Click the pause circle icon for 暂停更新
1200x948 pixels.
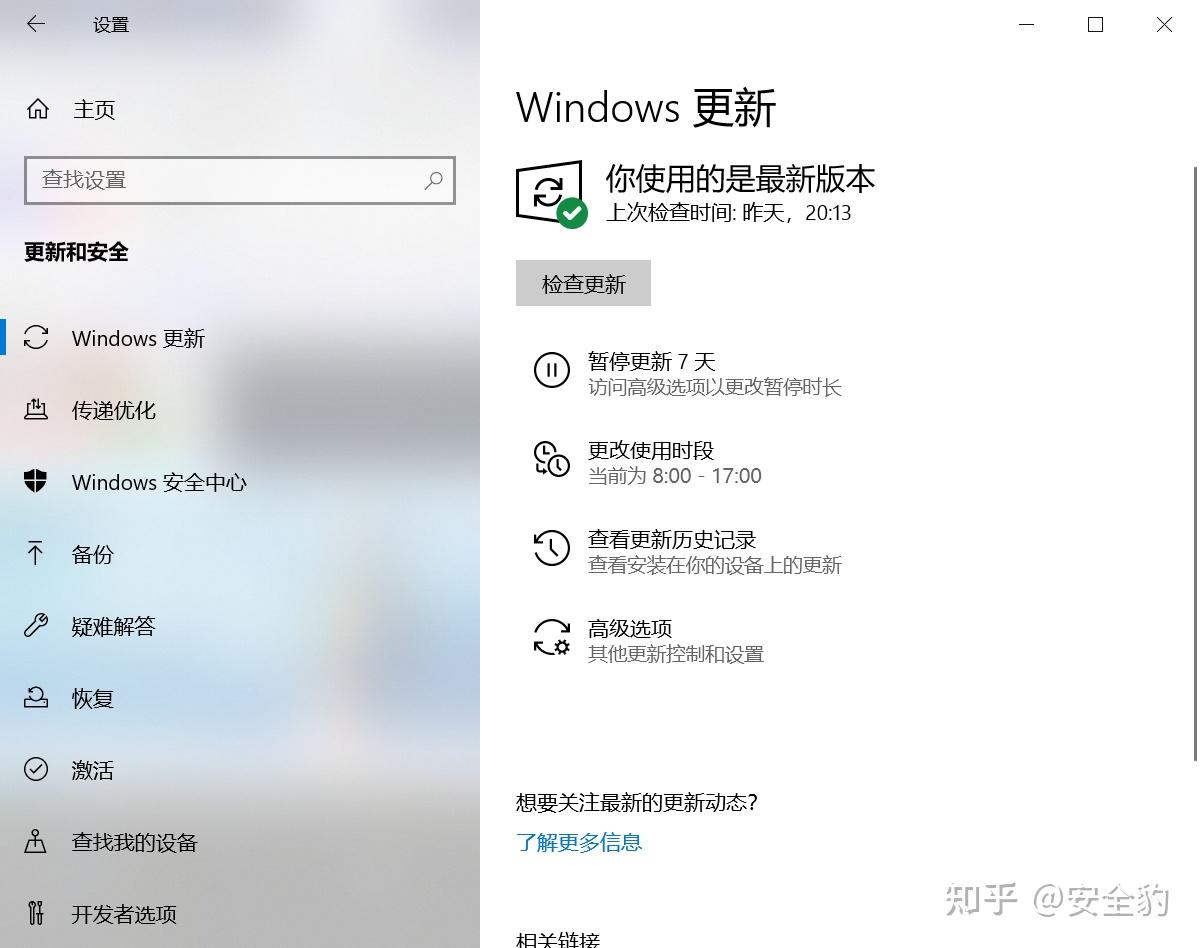click(x=551, y=370)
